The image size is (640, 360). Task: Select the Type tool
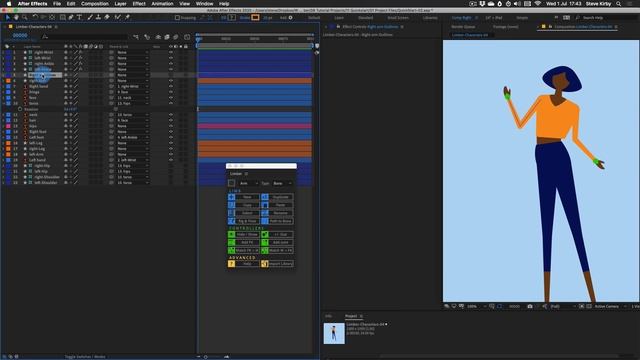pos(79,18)
